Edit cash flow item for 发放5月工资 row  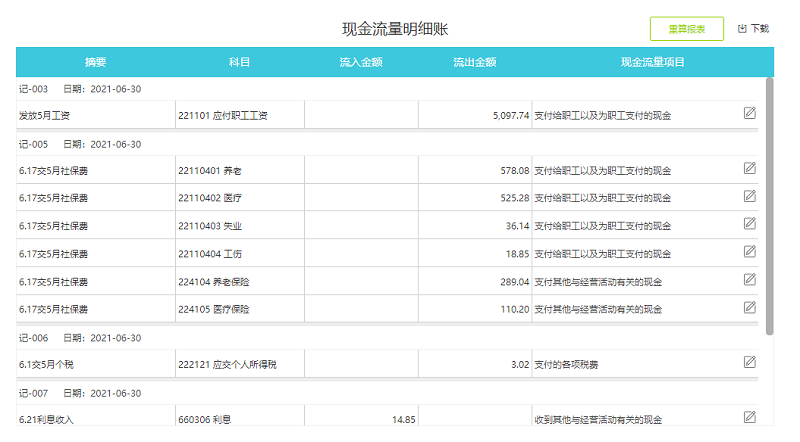(749, 113)
